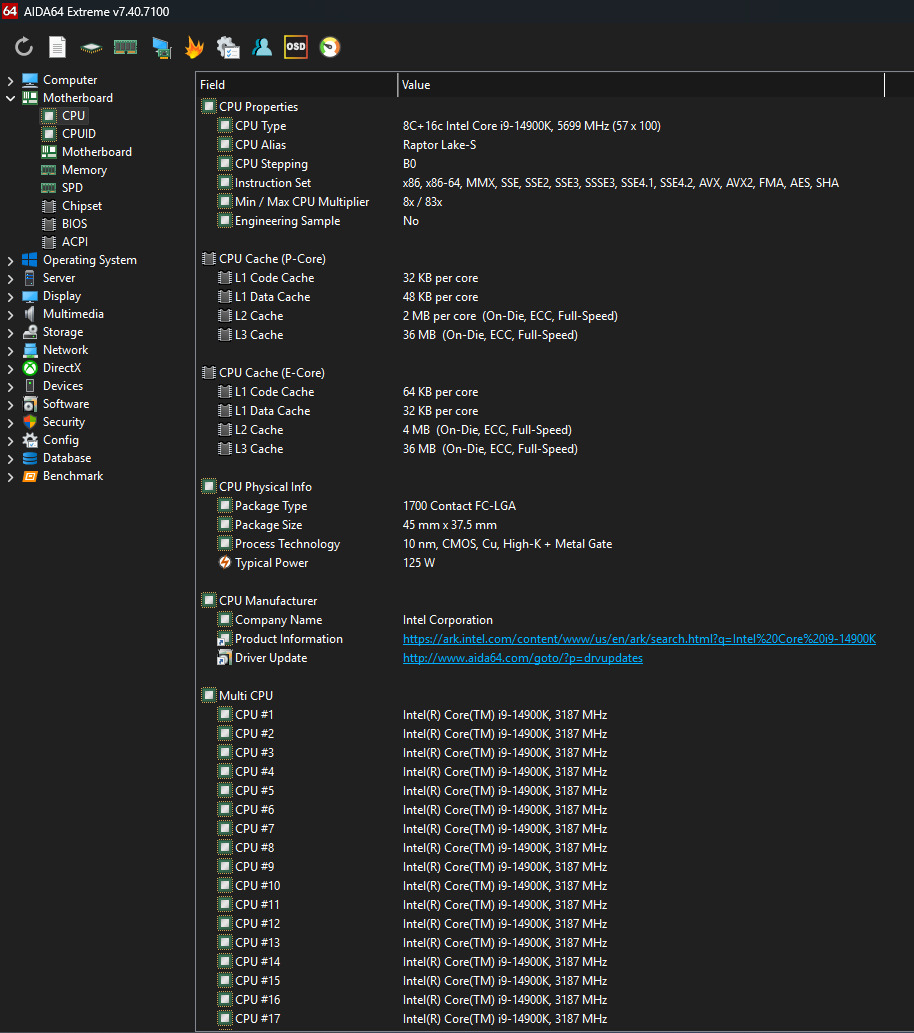Click the Security shield icon
The height and width of the screenshot is (1033, 914).
tap(30, 422)
